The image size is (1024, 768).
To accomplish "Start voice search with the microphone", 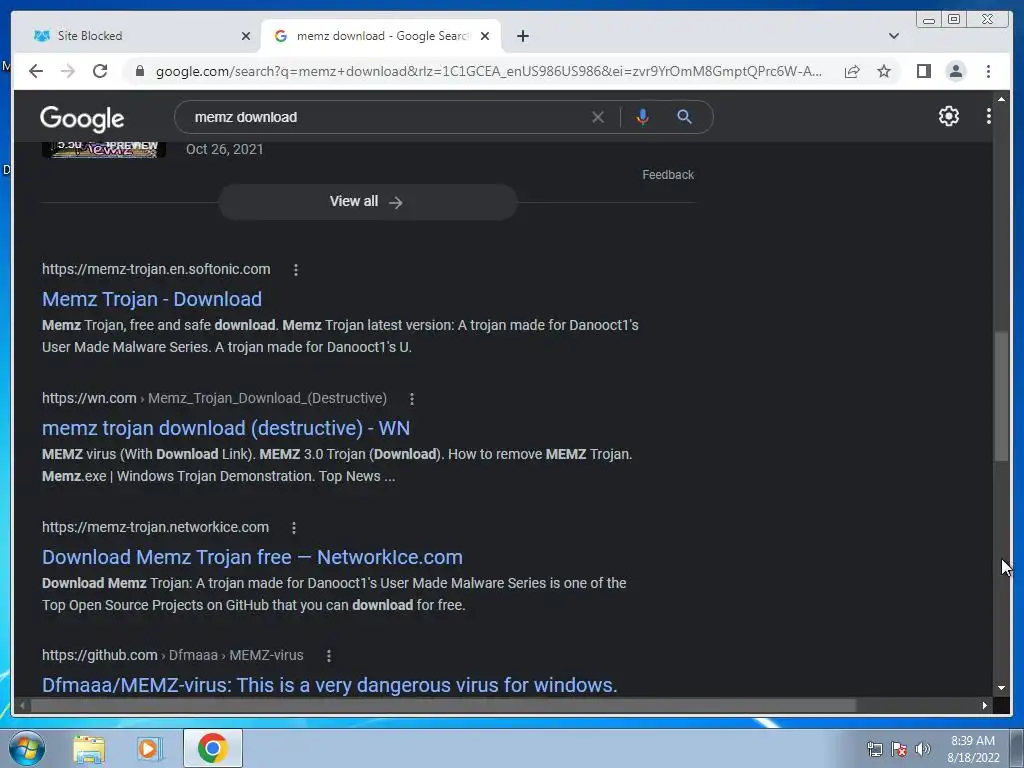I will tap(643, 117).
